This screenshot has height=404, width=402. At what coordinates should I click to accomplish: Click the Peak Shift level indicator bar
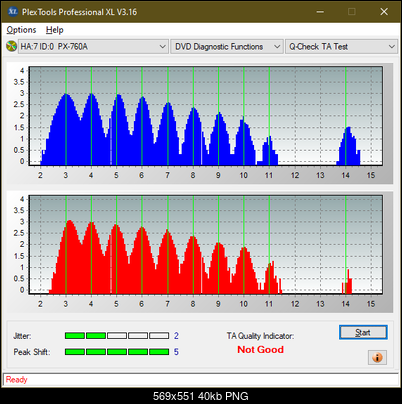tap(117, 352)
